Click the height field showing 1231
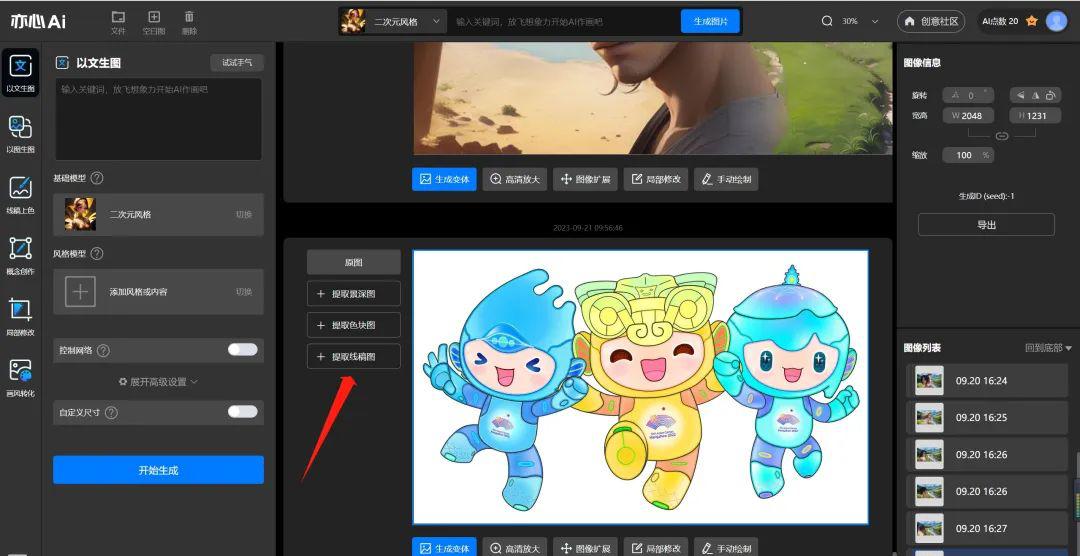1080x556 pixels. click(x=1035, y=116)
